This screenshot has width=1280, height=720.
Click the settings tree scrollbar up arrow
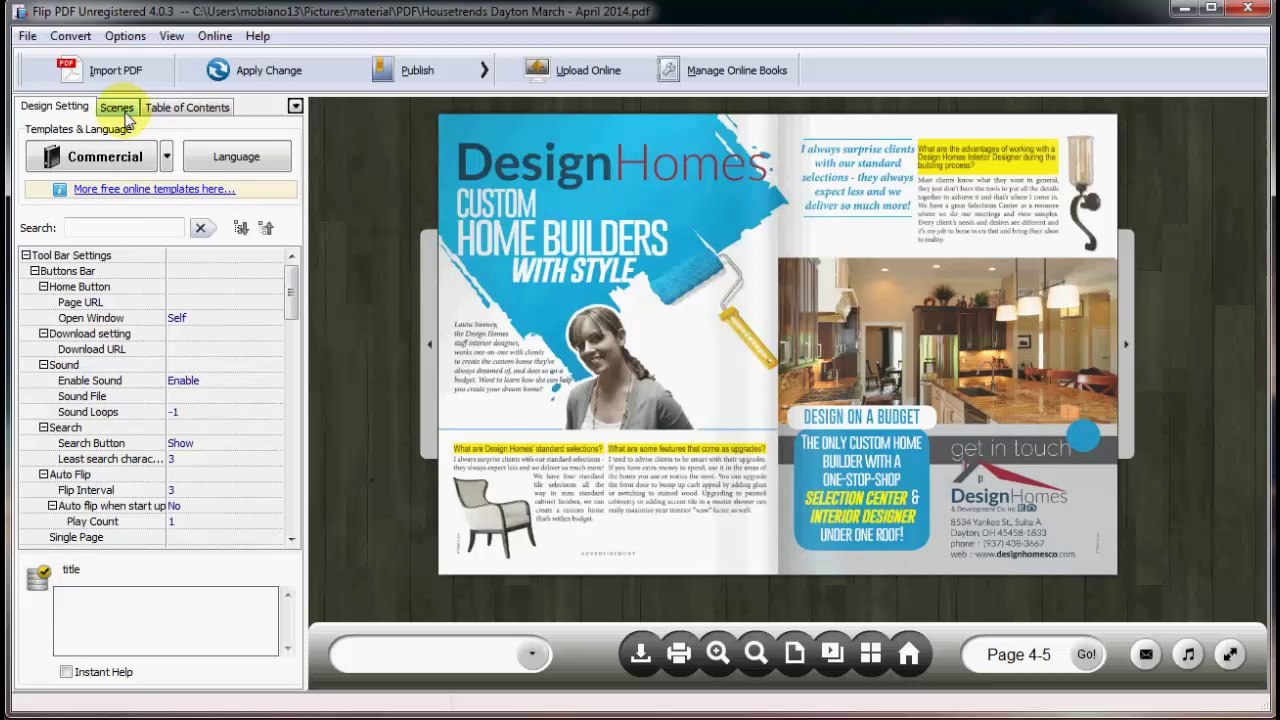291,255
